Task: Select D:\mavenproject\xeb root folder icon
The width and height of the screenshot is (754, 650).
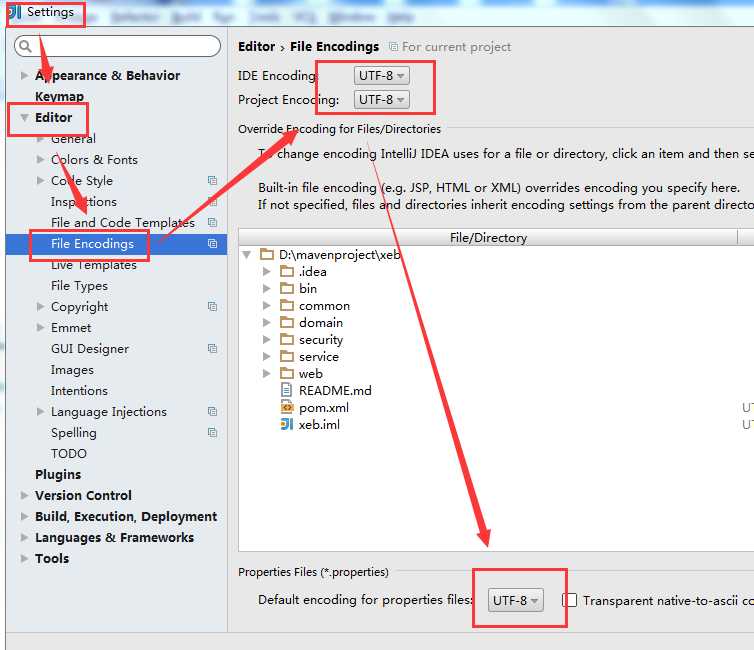Action: [267, 254]
